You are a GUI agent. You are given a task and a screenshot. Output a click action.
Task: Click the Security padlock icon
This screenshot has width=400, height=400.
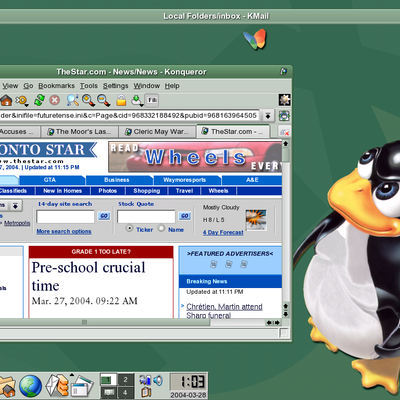click(121, 100)
